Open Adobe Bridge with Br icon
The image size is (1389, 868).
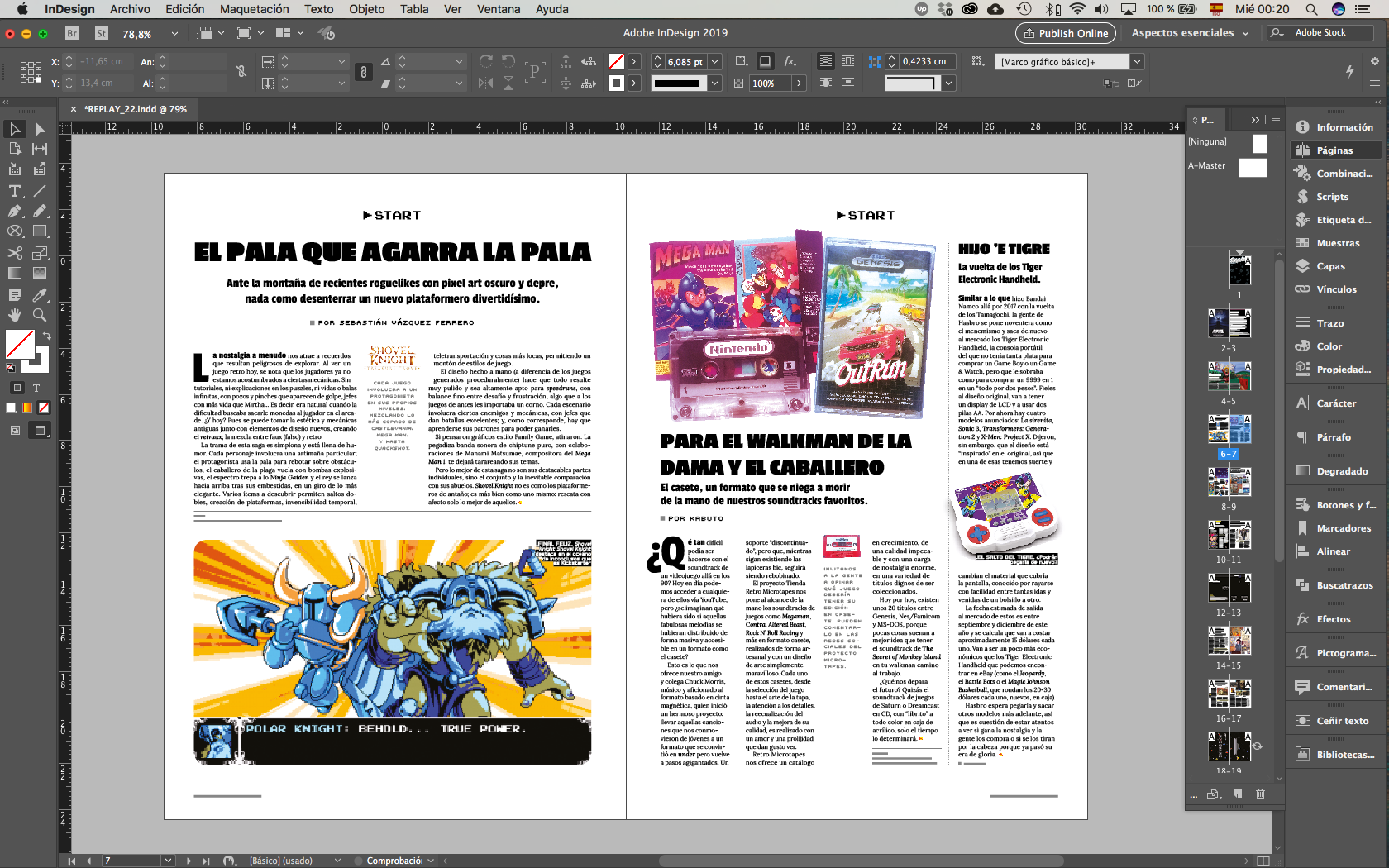pyautogui.click(x=72, y=33)
